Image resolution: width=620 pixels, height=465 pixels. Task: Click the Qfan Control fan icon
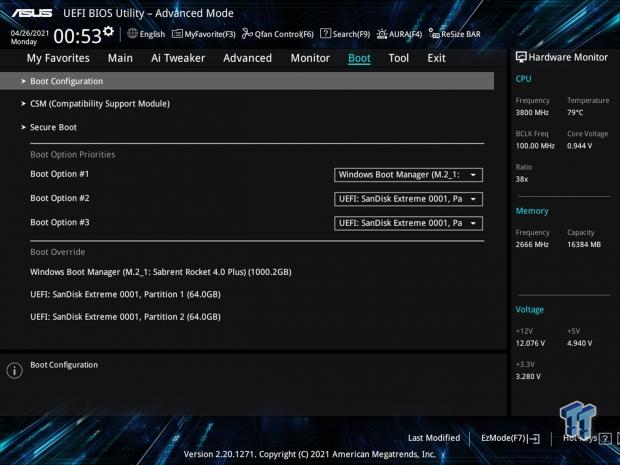coord(247,34)
